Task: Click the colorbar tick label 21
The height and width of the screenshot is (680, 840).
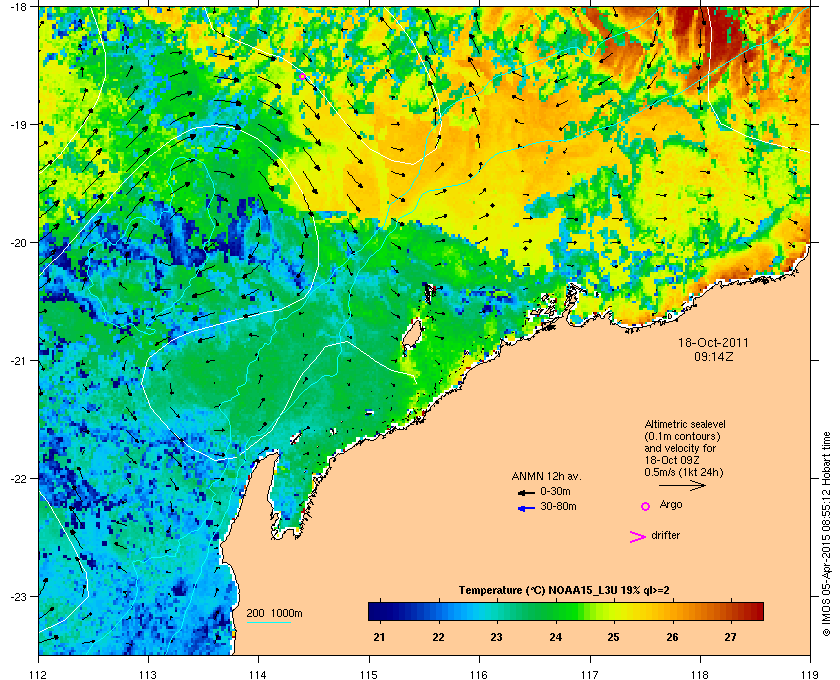Action: point(379,637)
